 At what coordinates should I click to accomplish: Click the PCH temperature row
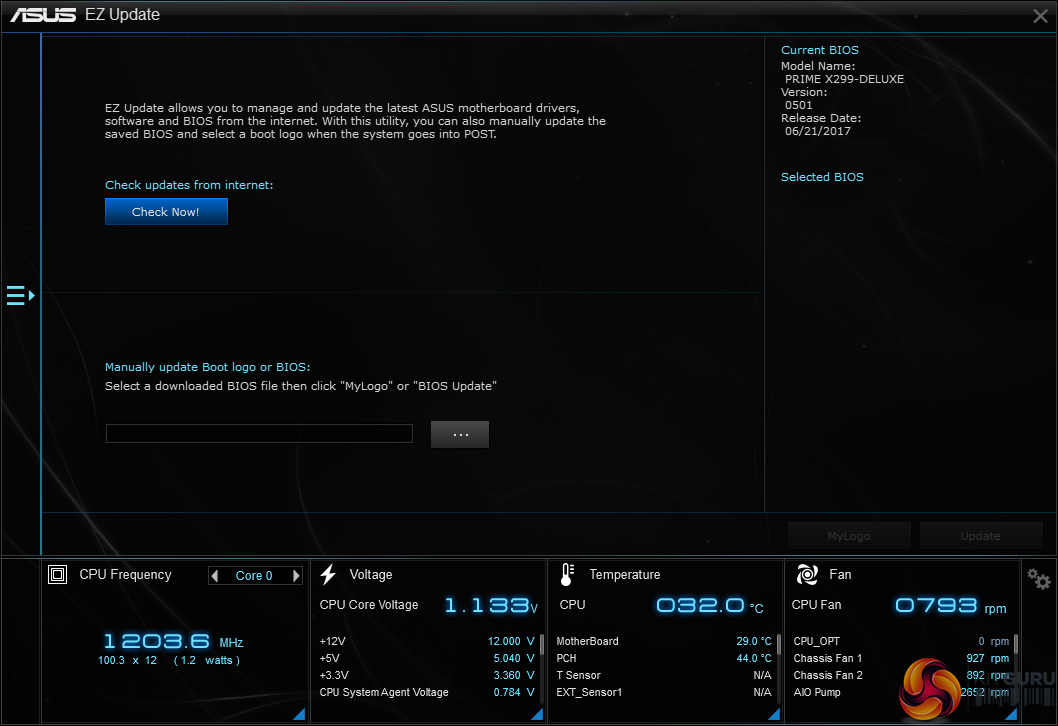(x=664, y=658)
